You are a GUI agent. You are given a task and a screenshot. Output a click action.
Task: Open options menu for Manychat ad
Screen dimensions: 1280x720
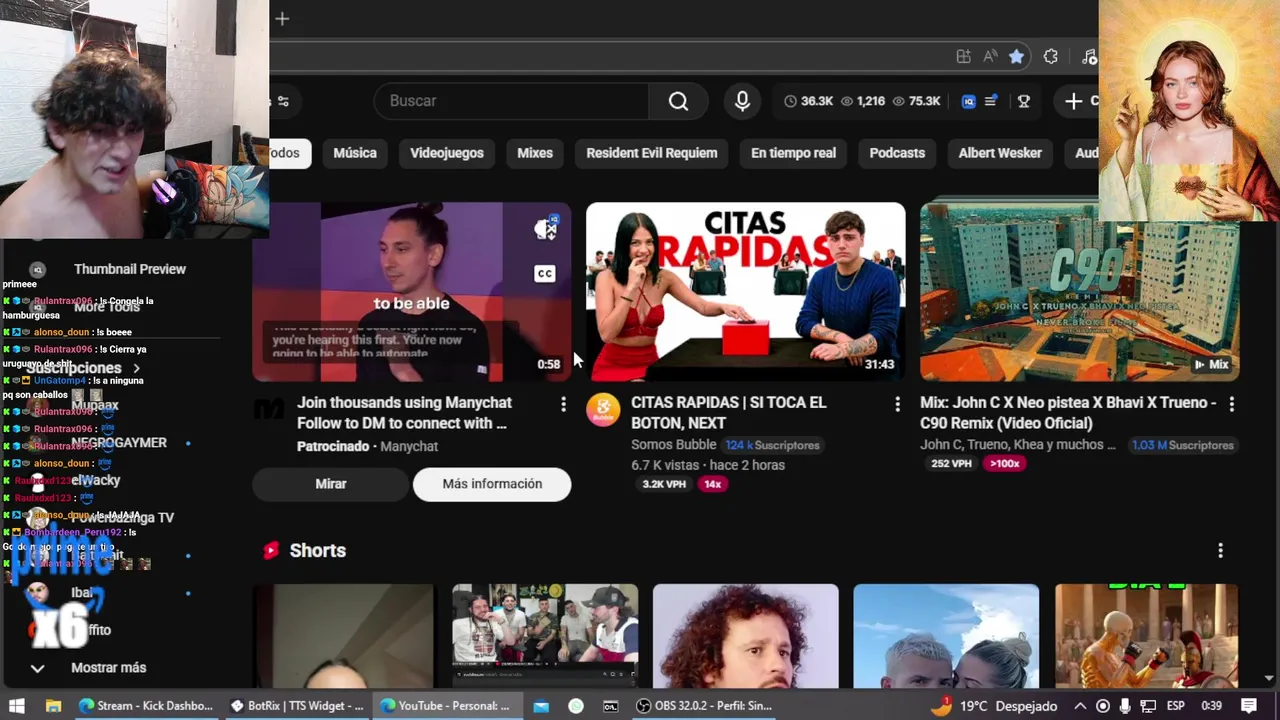click(563, 404)
